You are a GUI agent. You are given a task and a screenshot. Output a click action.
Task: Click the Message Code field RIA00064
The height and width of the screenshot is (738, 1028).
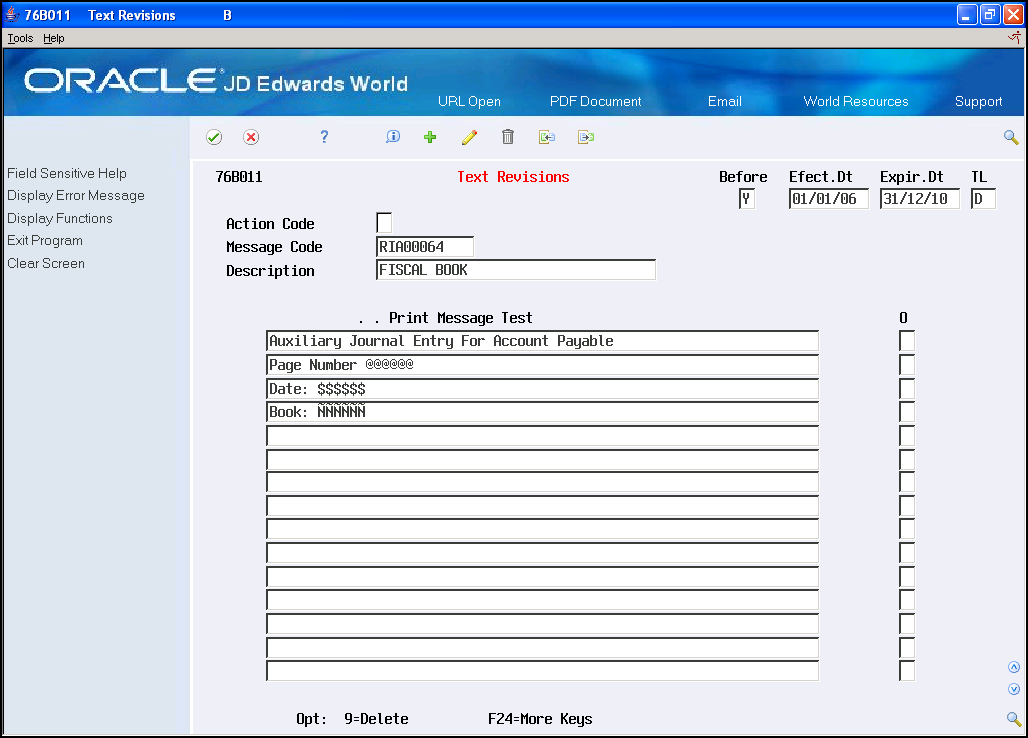(425, 246)
